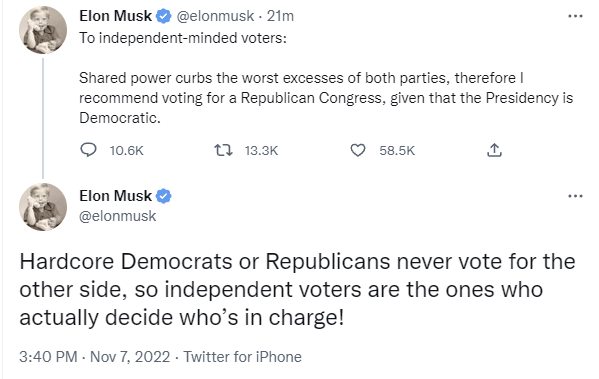Click the 13.3K retweet count
Screen dimensions: 599x379
261,151
